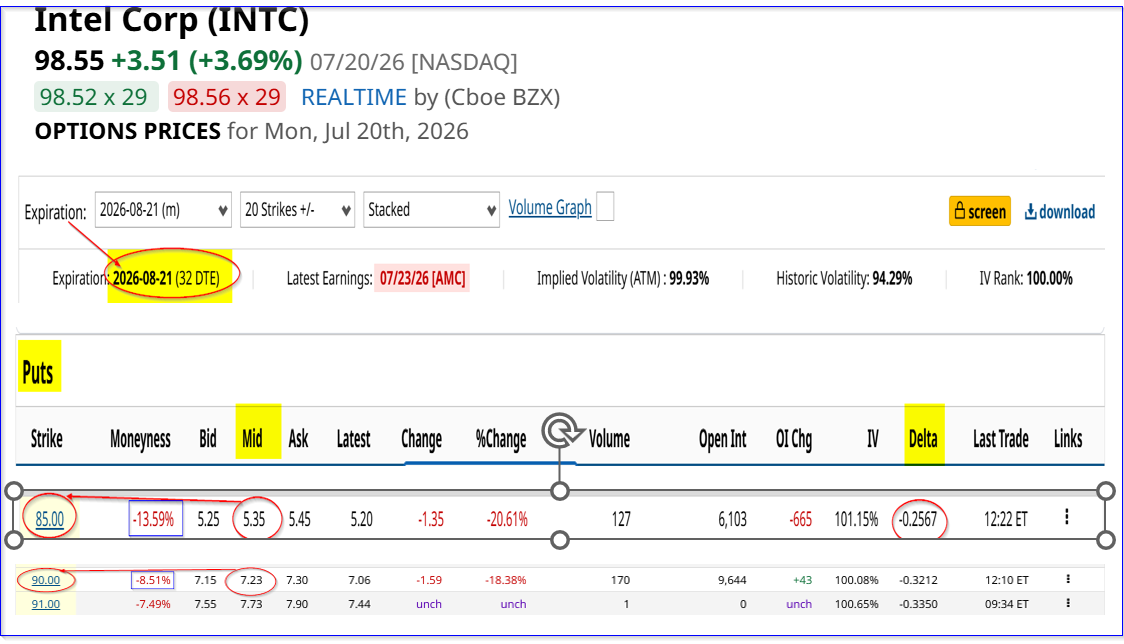The width and height of the screenshot is (1124, 644).
Task: Click the latest earnings date 07/23/26 [AMC]
Action: (422, 278)
